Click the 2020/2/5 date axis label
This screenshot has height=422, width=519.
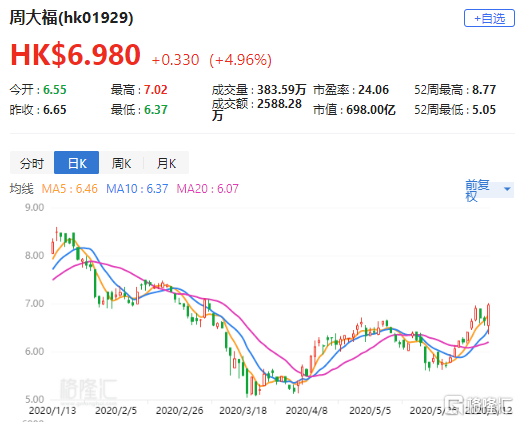point(116,411)
